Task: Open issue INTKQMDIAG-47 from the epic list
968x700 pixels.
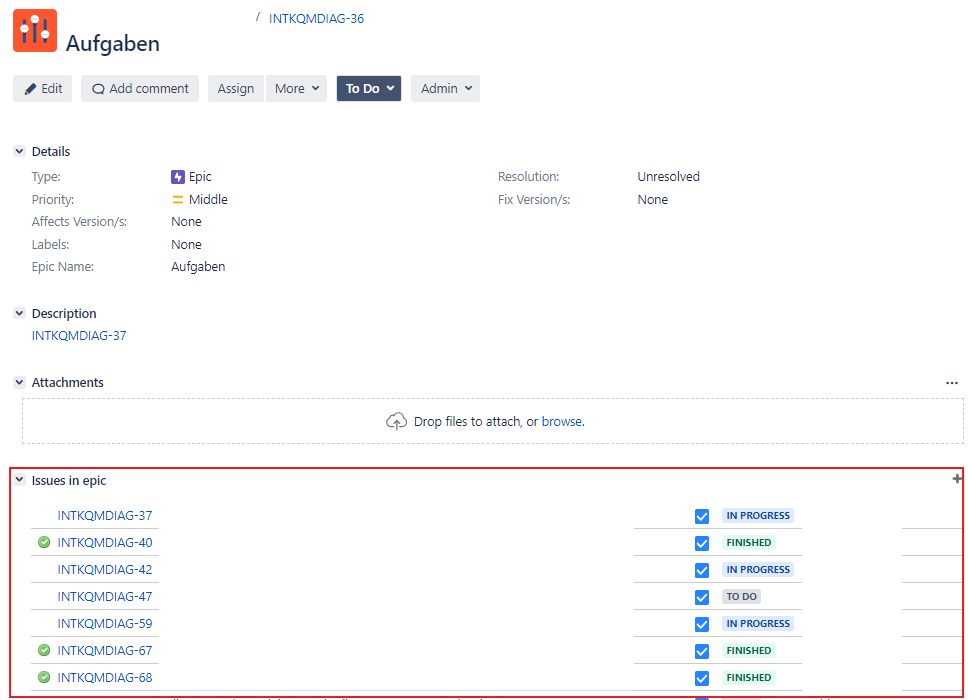Action: pyautogui.click(x=105, y=597)
